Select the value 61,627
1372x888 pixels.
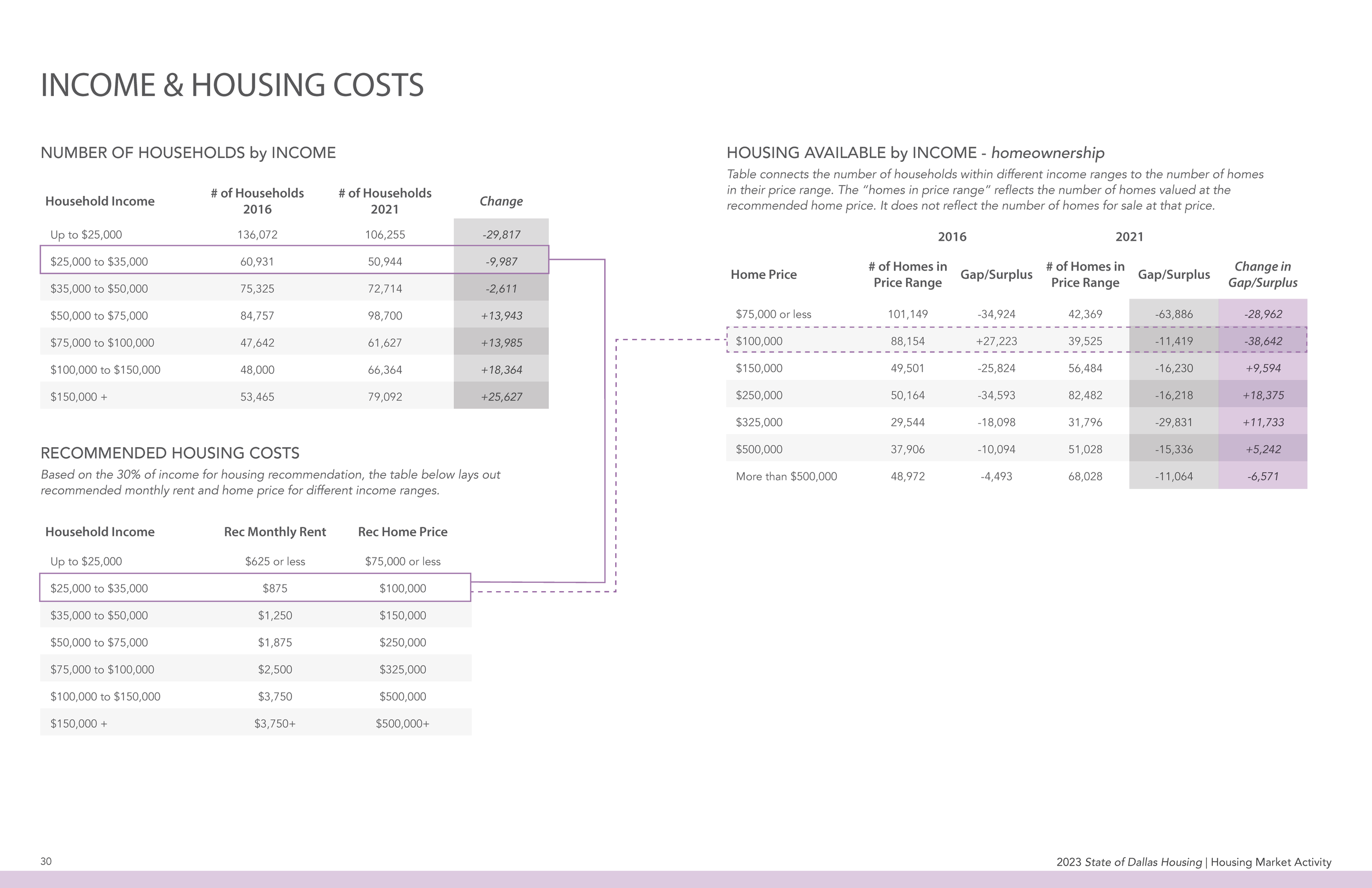click(x=385, y=343)
